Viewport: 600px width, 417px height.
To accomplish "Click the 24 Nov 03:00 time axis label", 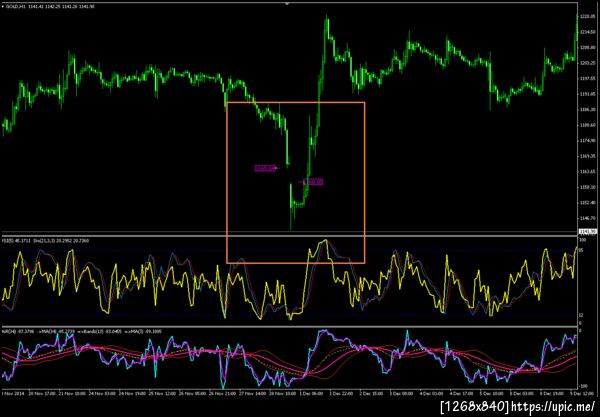I will [103, 393].
